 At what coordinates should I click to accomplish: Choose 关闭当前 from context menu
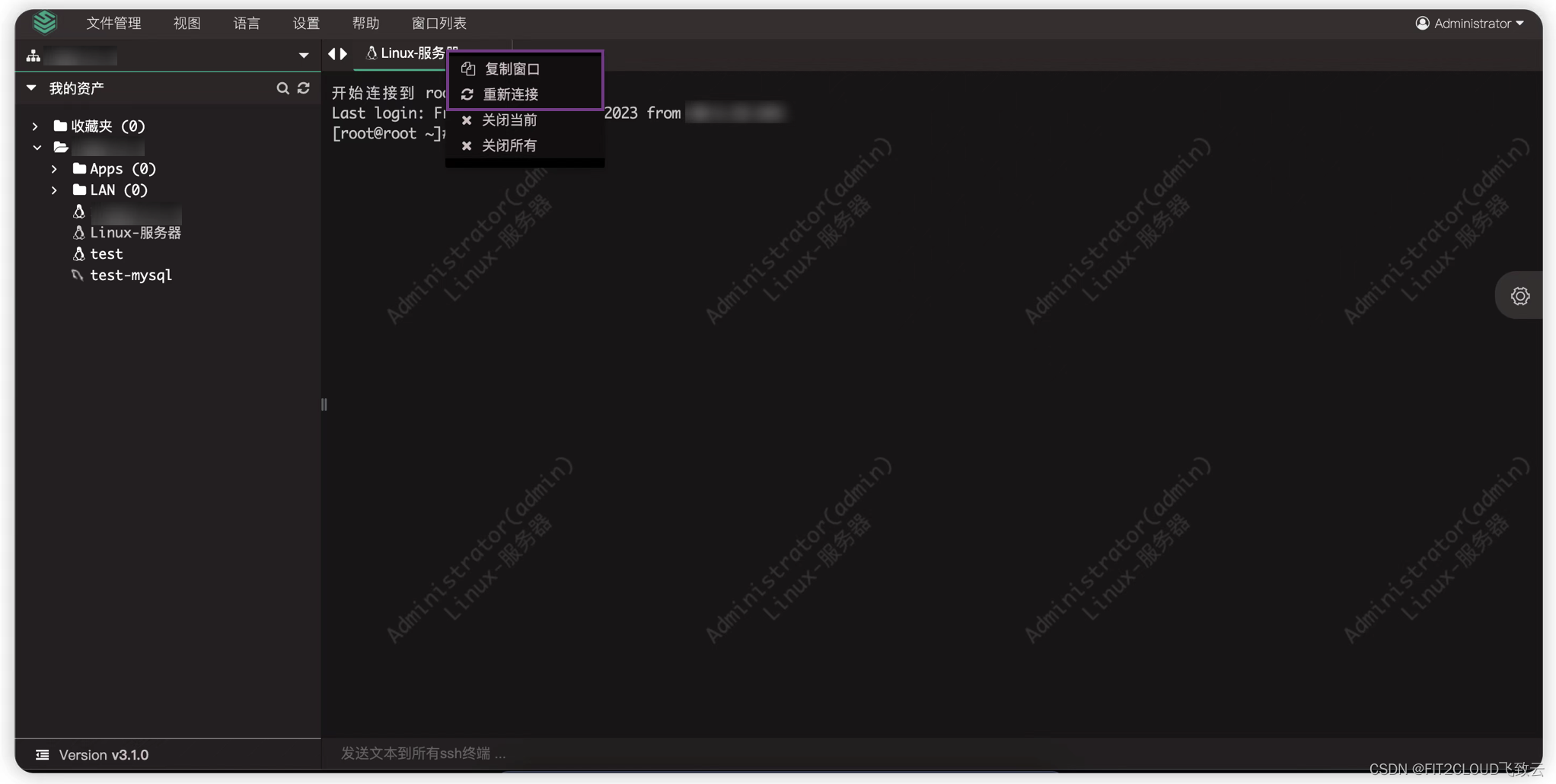pyautogui.click(x=525, y=120)
